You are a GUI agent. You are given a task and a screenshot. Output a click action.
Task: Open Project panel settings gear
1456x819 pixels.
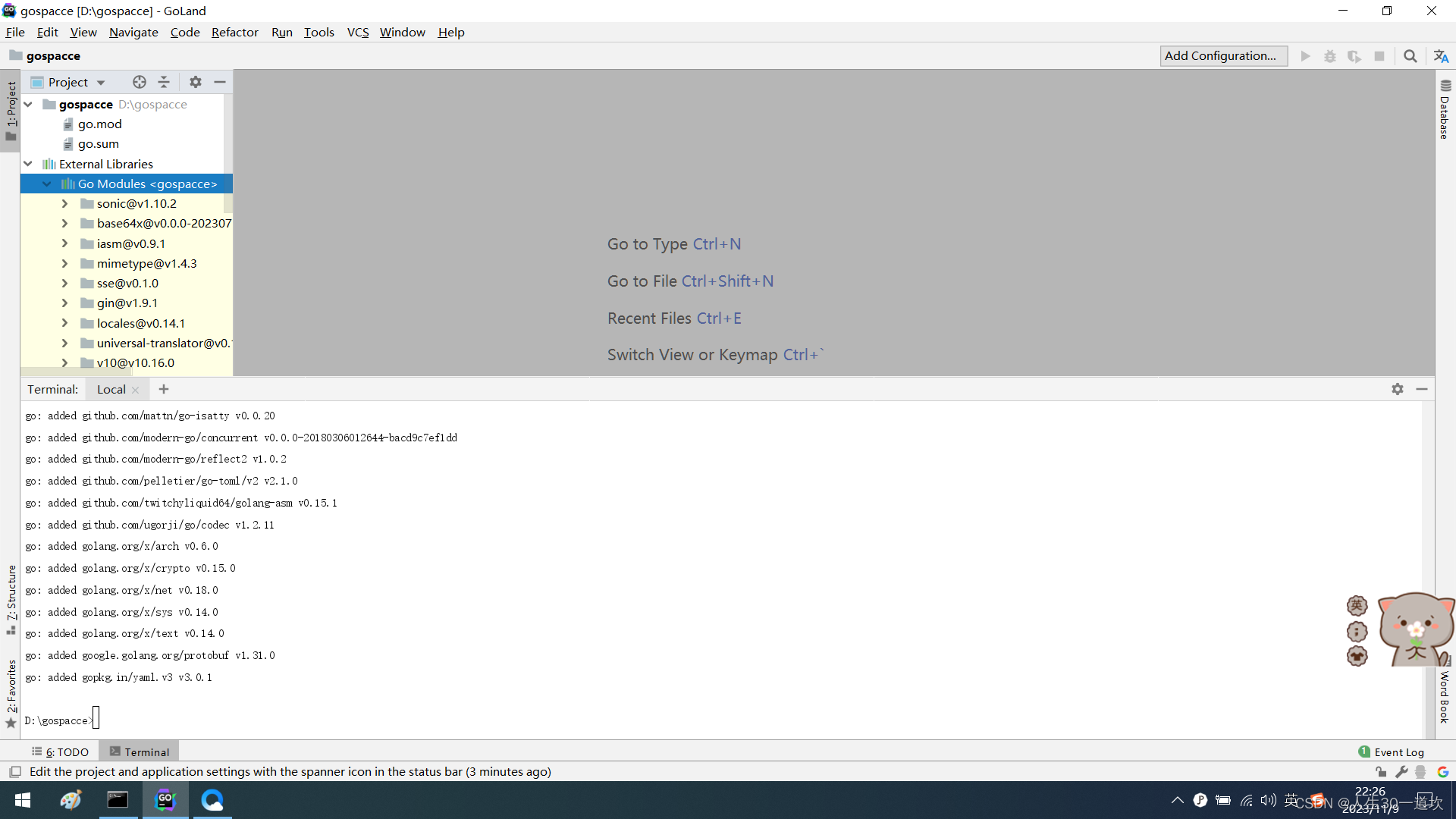click(196, 82)
